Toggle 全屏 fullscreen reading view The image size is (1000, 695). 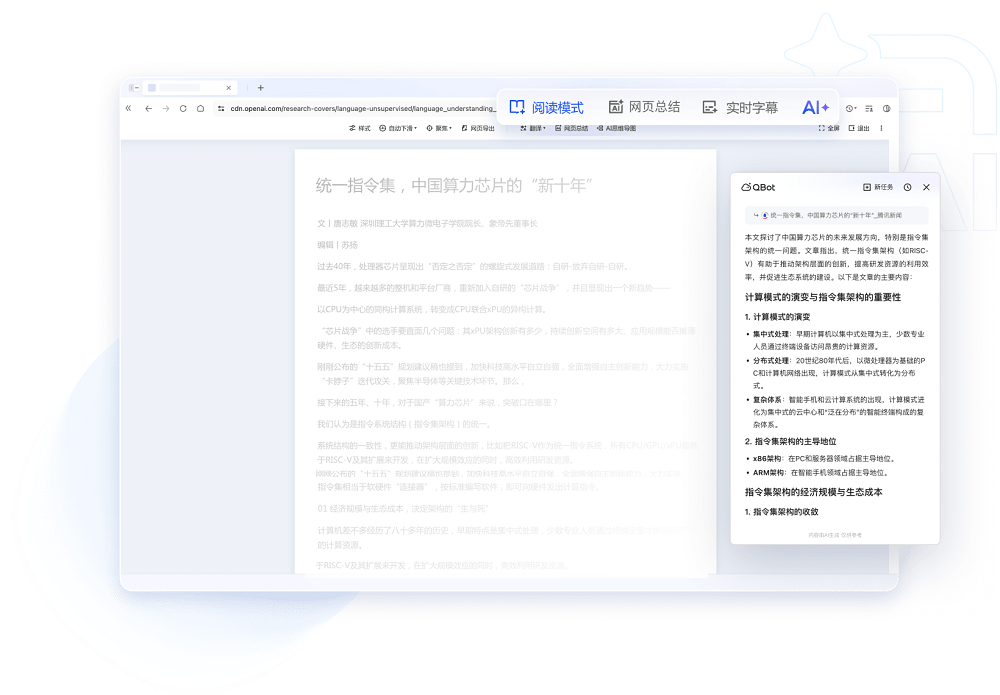point(829,128)
